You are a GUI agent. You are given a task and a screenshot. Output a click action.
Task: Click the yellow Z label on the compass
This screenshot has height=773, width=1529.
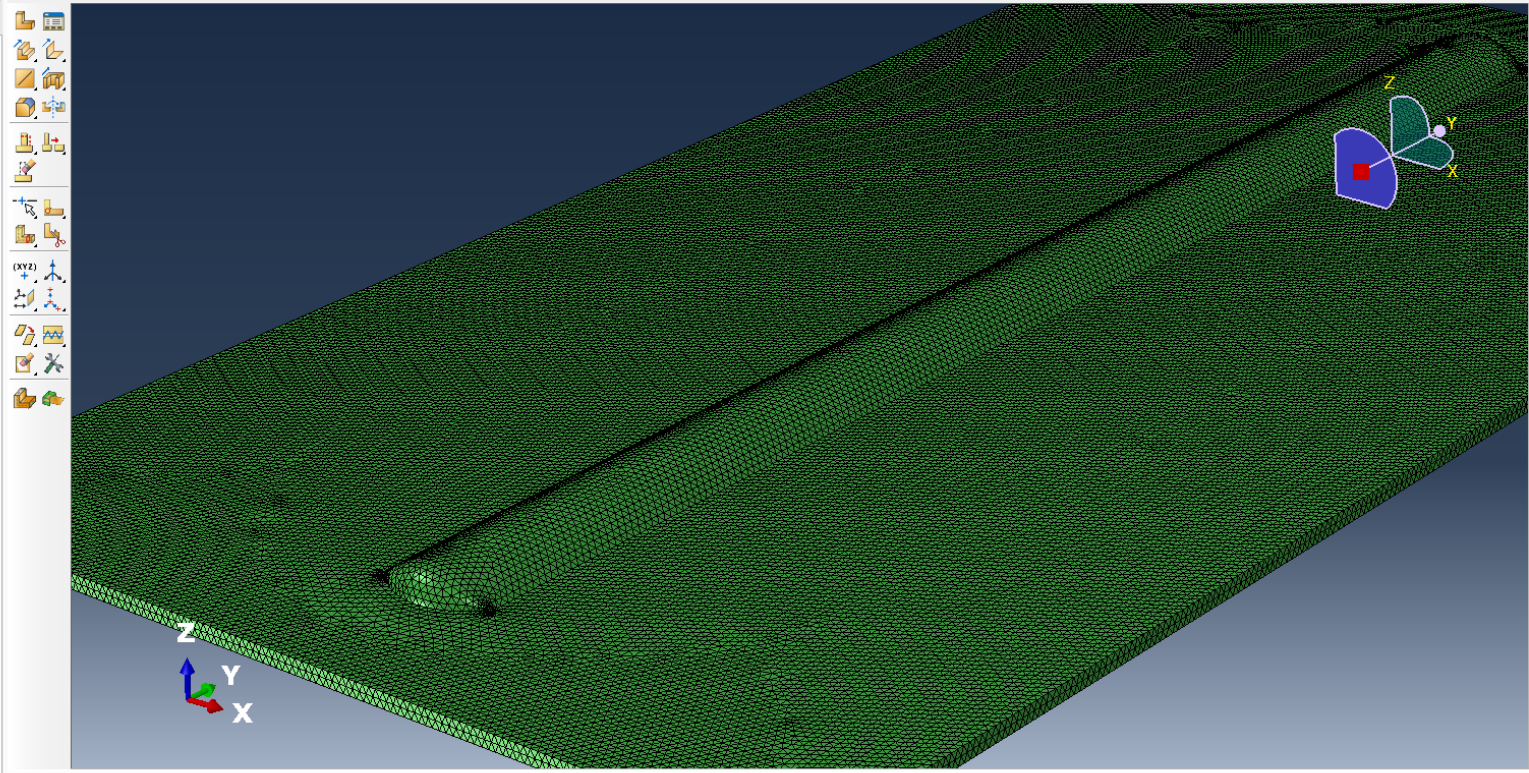[1389, 83]
